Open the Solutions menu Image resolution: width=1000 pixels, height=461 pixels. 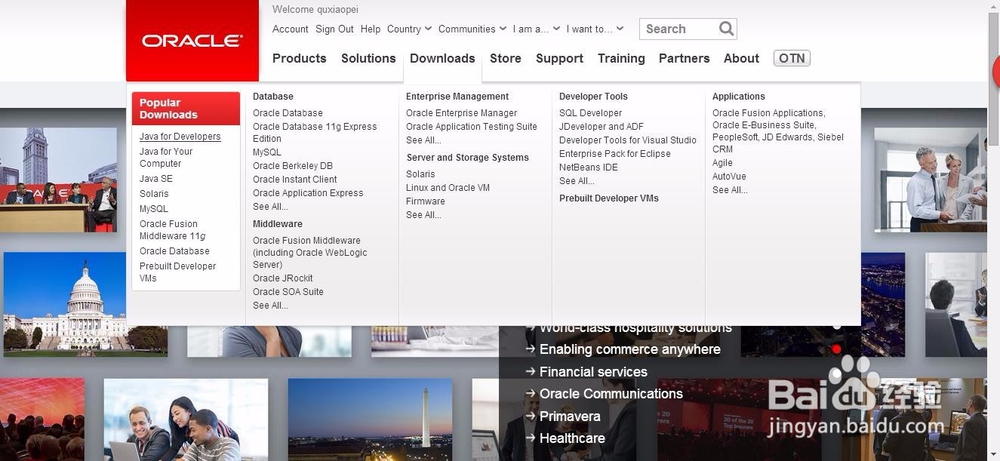(368, 58)
